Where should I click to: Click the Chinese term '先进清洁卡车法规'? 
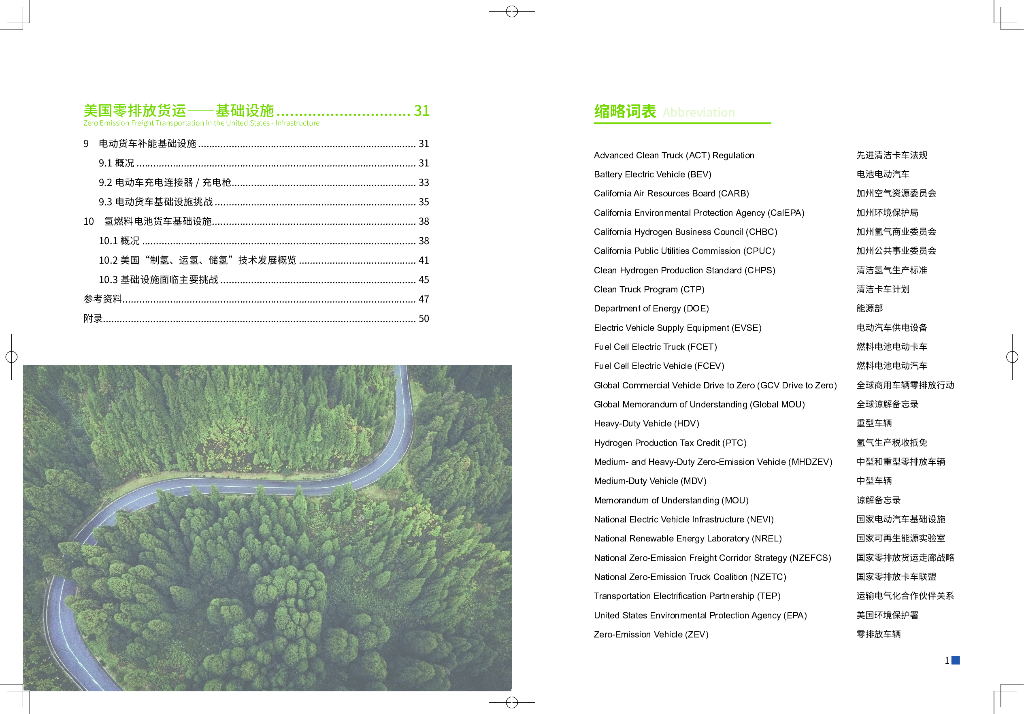coord(892,155)
